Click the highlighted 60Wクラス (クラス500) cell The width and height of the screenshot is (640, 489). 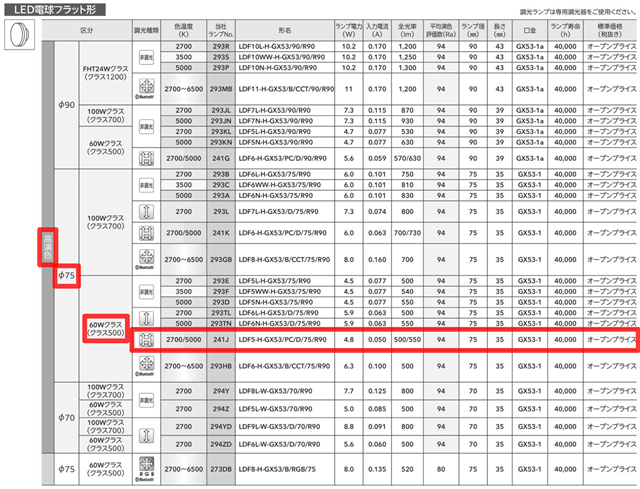point(105,328)
